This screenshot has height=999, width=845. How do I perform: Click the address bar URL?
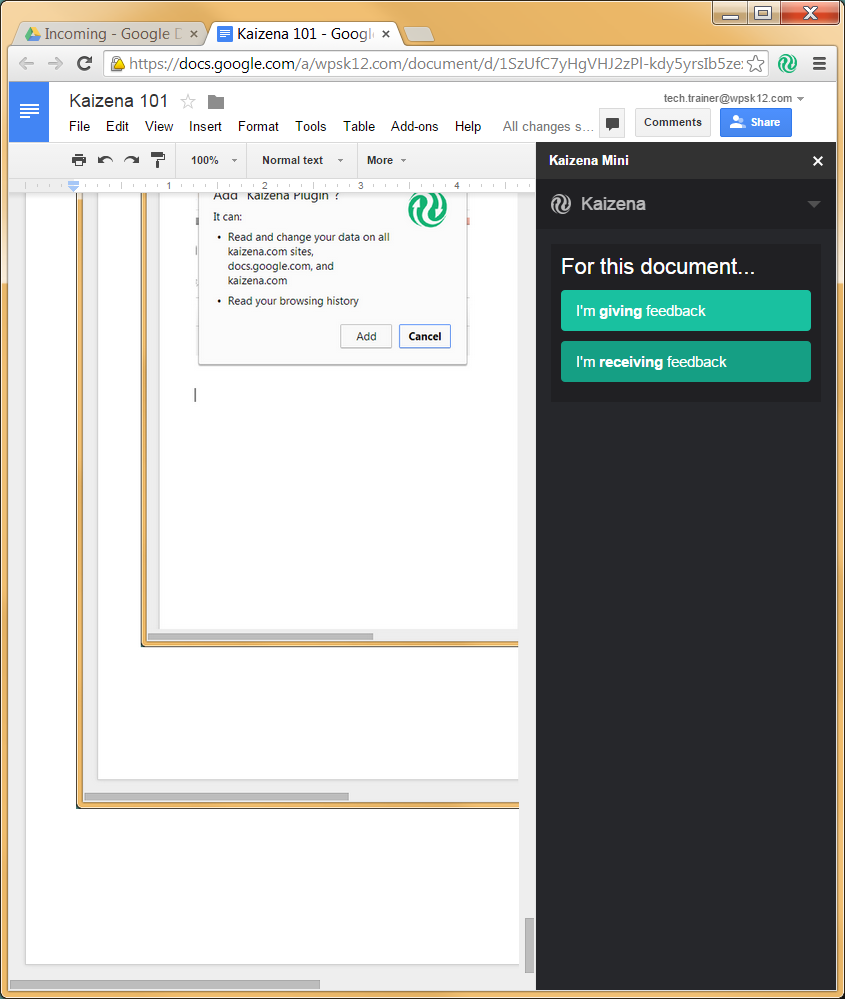pyautogui.click(x=435, y=63)
